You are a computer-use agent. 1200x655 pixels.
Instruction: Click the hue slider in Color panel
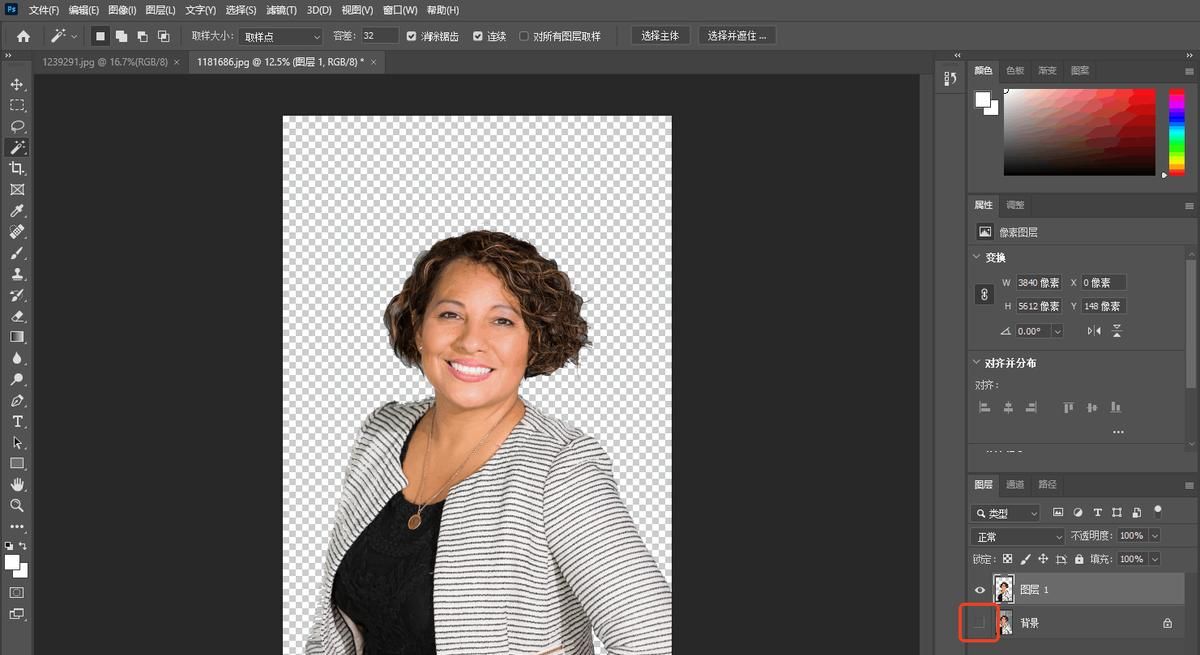pos(1177,132)
